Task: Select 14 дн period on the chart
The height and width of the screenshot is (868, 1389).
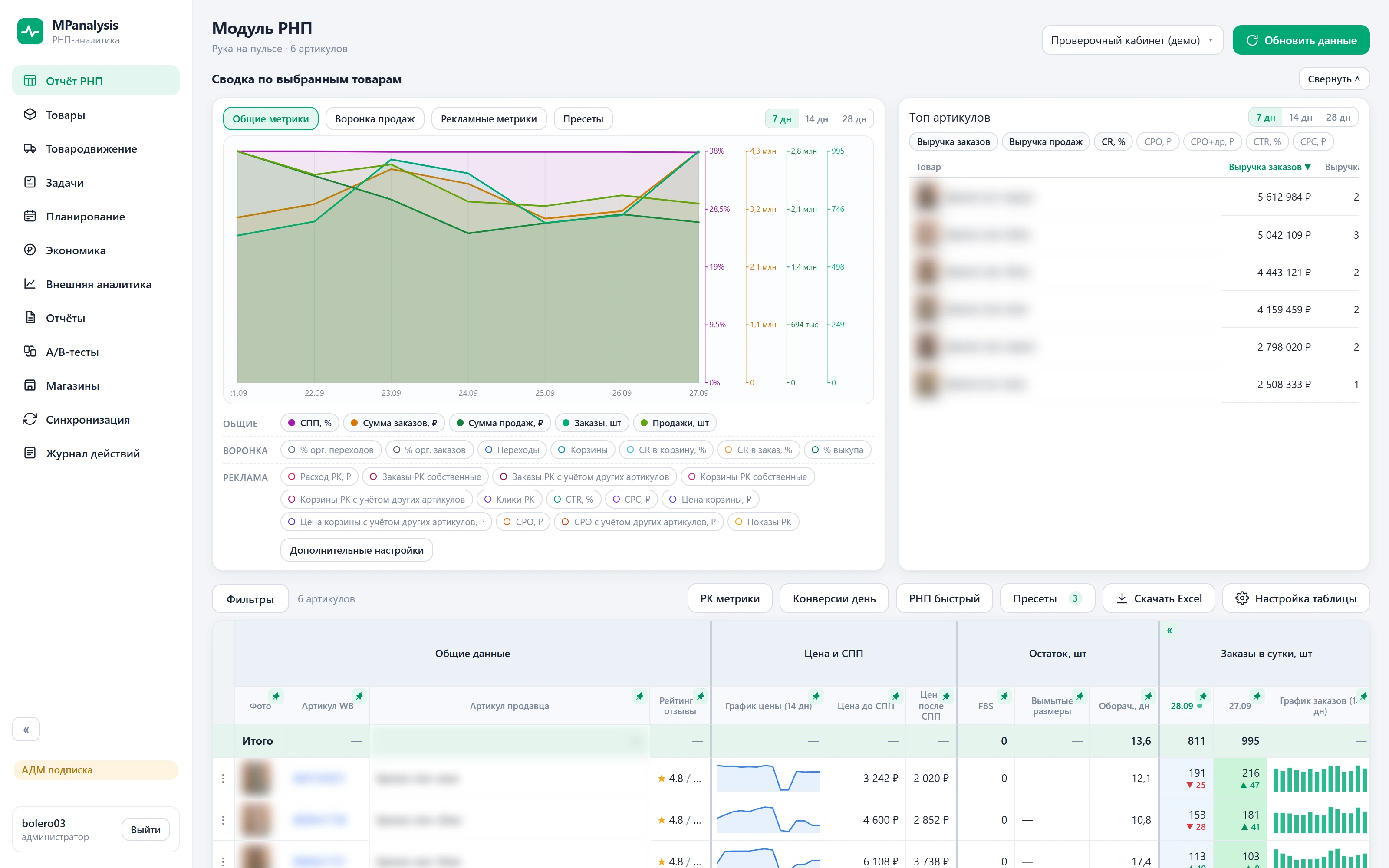Action: [816, 119]
